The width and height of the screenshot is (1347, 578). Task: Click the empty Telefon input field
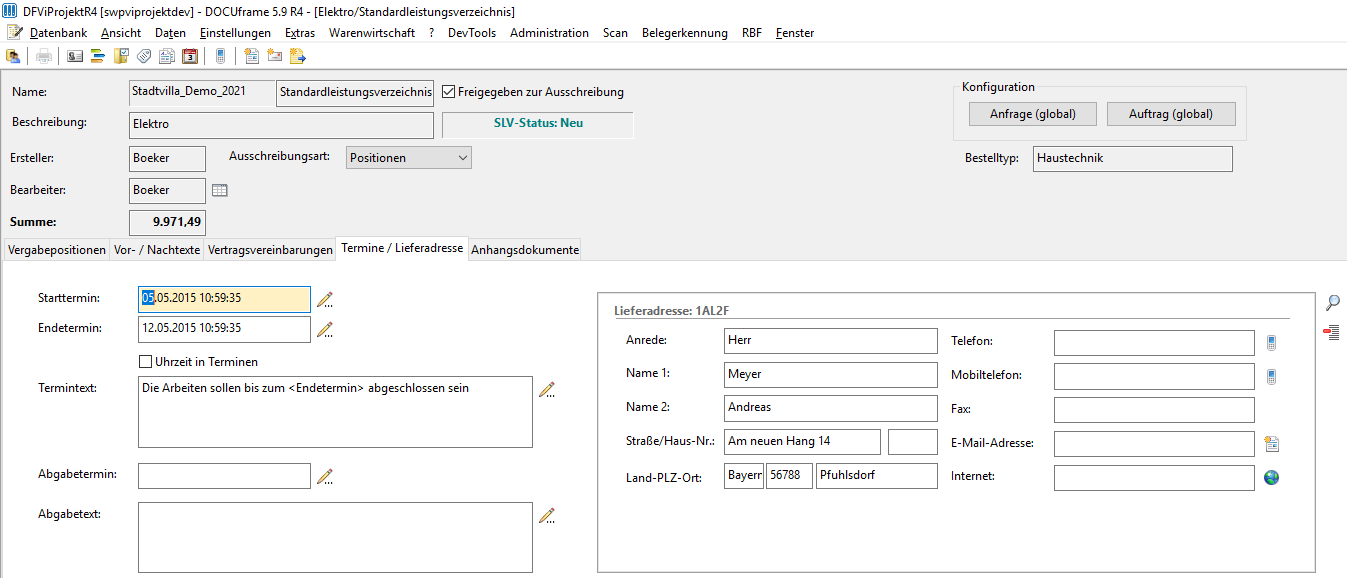click(x=1154, y=343)
